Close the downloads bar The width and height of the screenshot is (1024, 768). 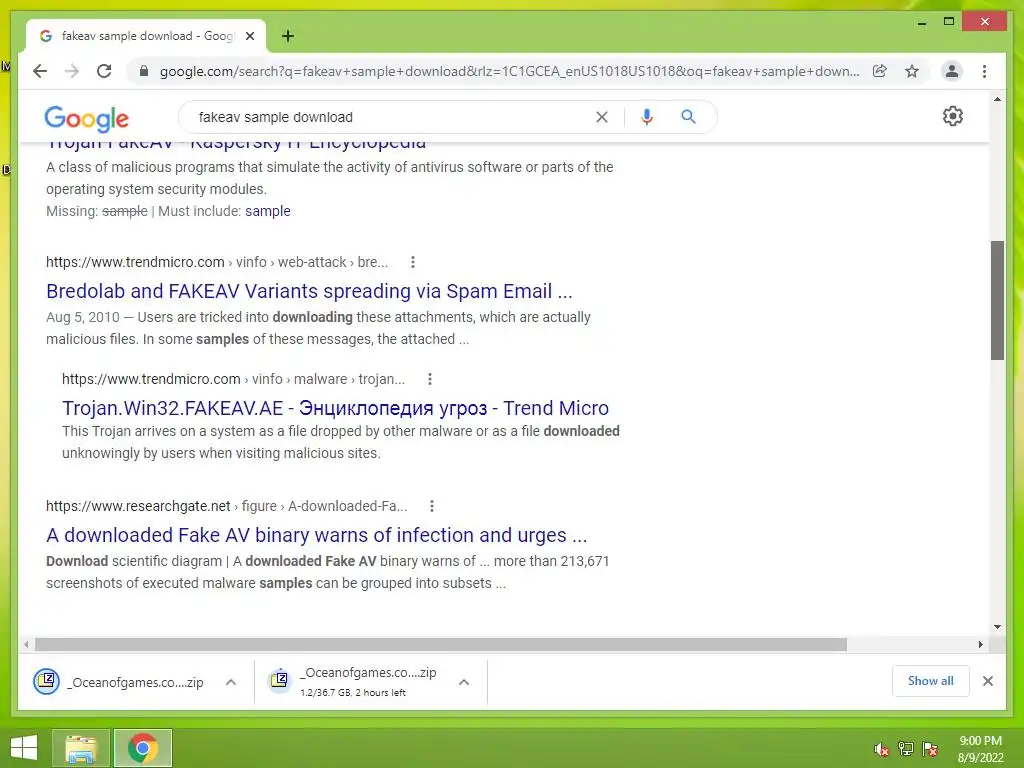click(x=987, y=681)
